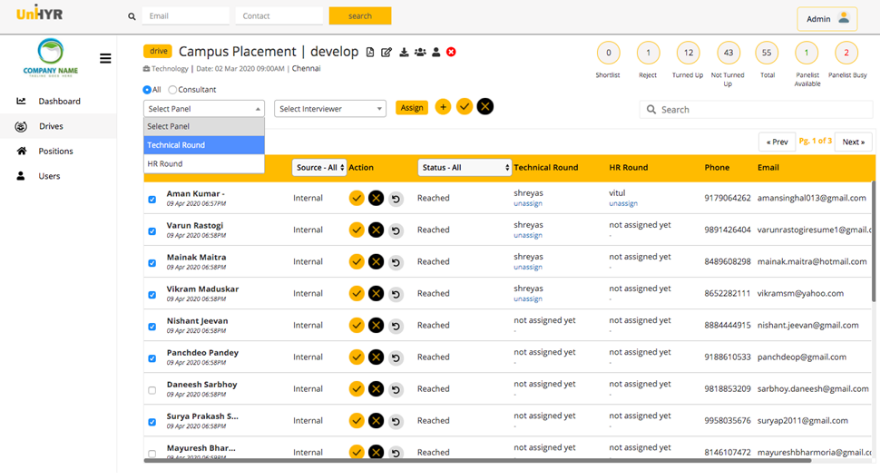
Task: Reject candidate Panchdeo Pandey
Action: 376,357
